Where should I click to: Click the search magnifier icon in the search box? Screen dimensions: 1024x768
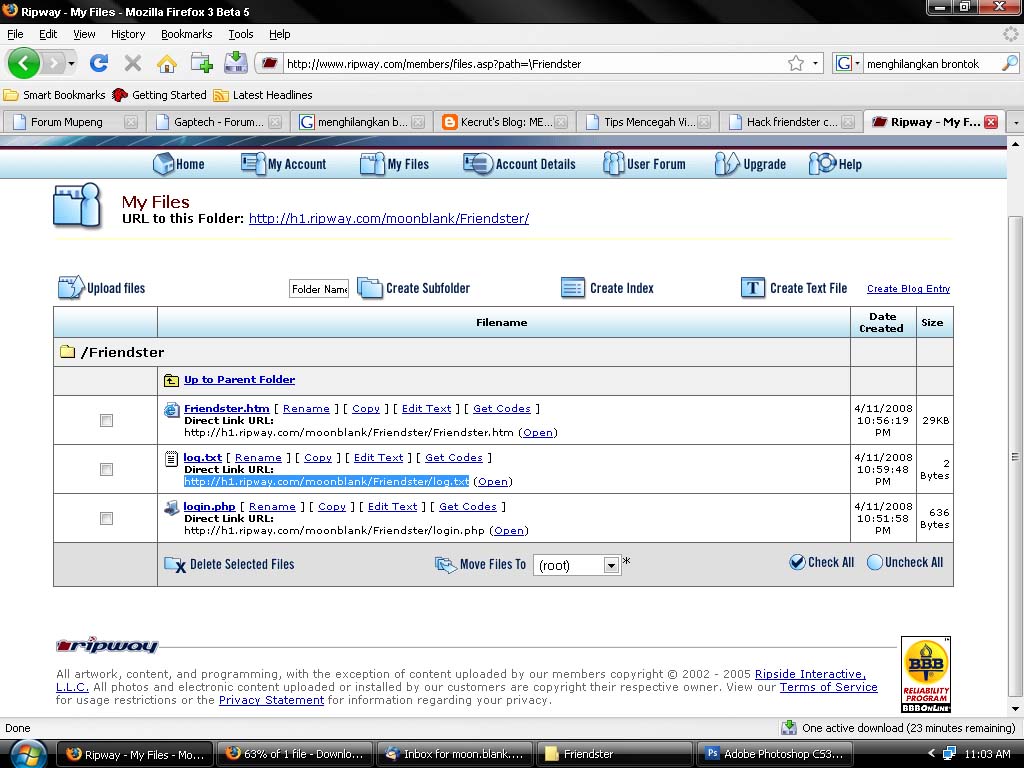click(x=1009, y=63)
